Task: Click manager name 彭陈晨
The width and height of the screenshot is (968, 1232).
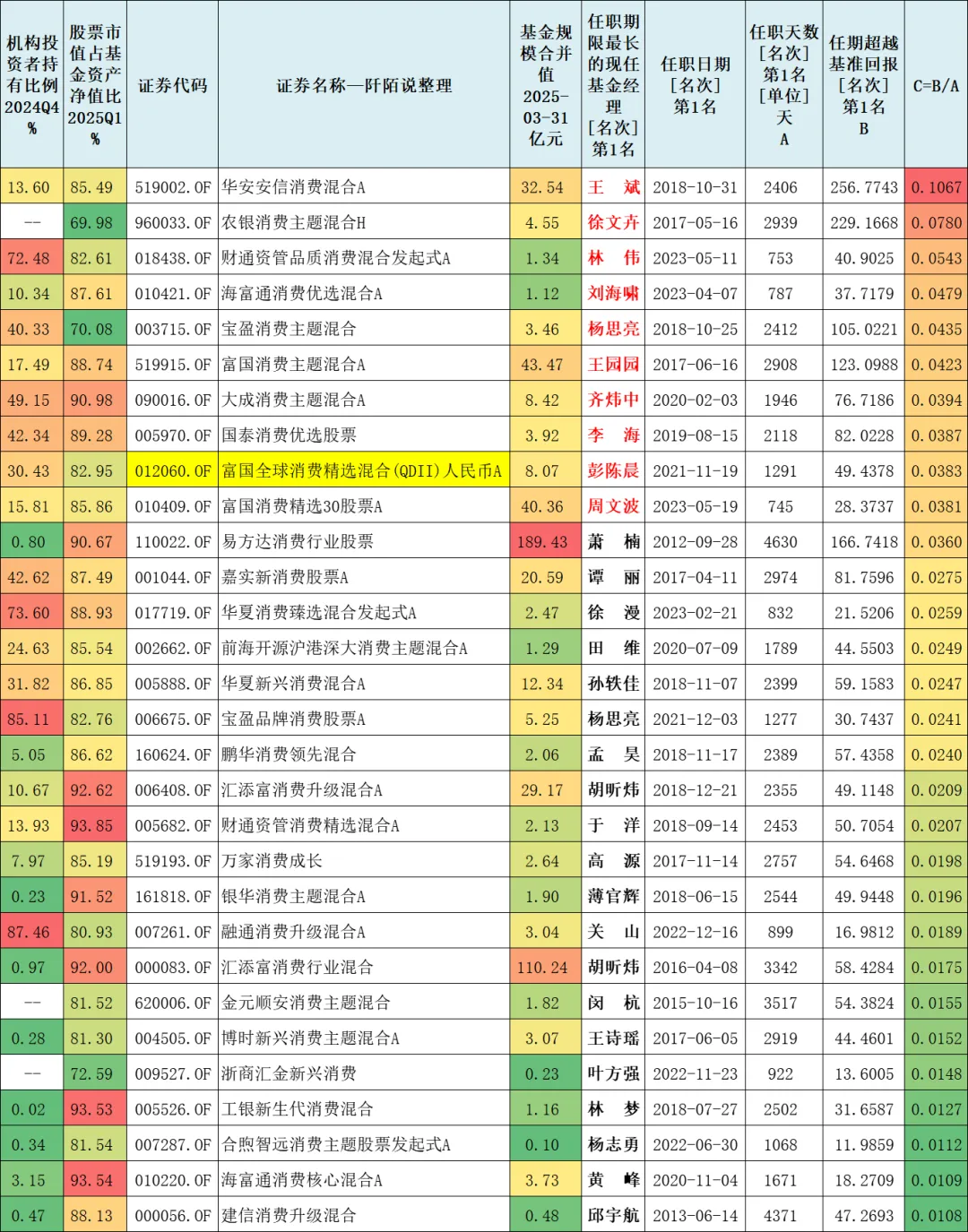Action: 613,470
